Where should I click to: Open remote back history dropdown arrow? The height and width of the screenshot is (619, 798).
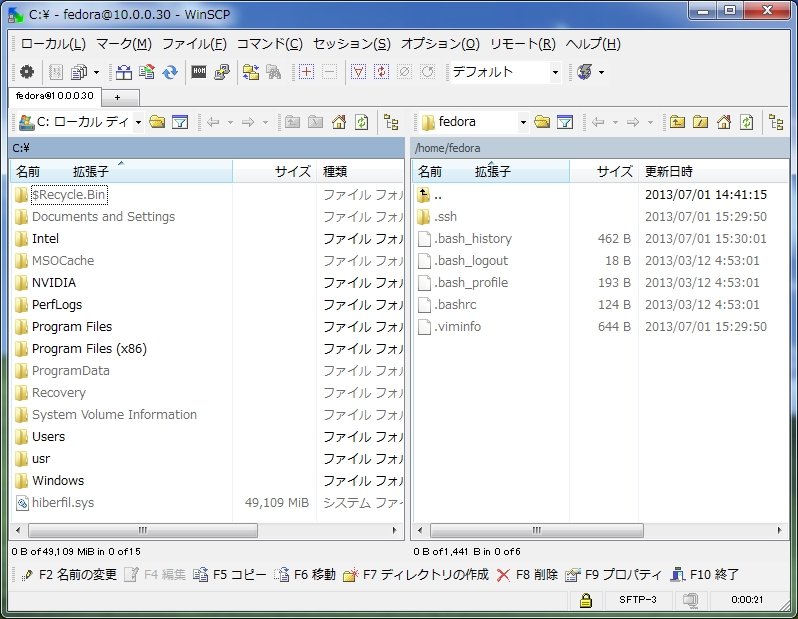(615, 122)
